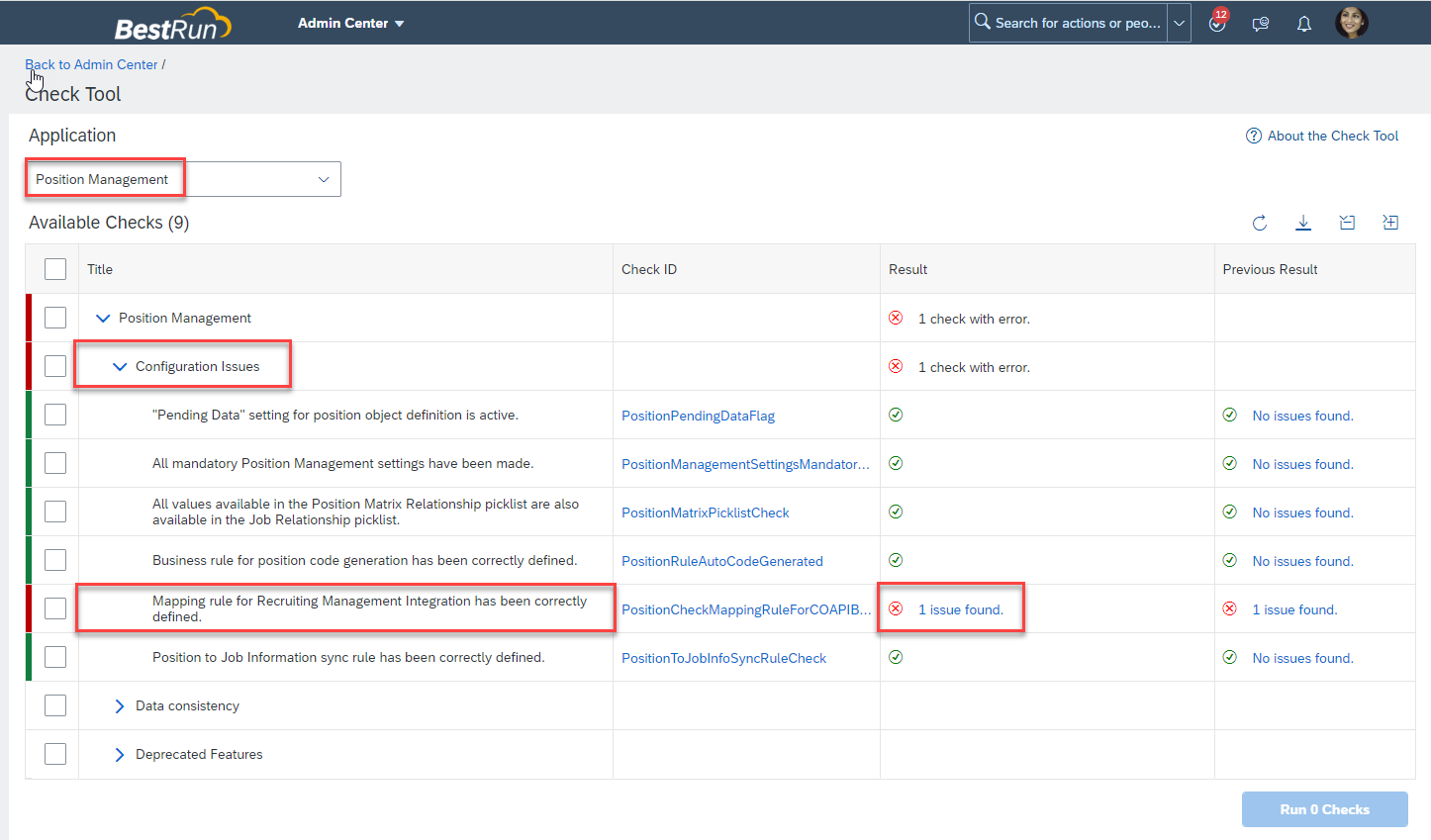This screenshot has width=1431, height=840.
Task: Open the 1 issue found link in Result column
Action: coord(960,609)
